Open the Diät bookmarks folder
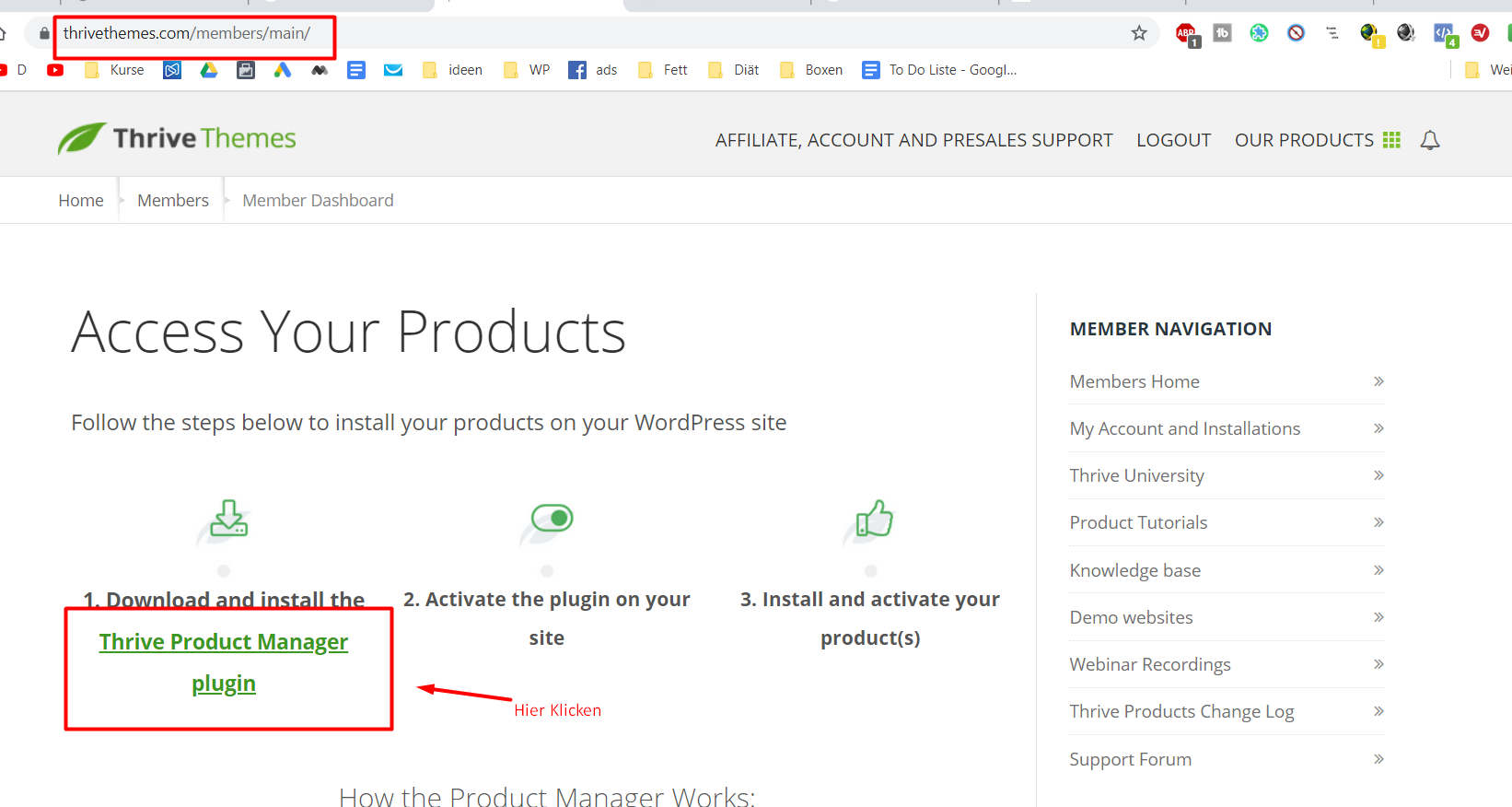This screenshot has height=807, width=1512. (x=734, y=70)
